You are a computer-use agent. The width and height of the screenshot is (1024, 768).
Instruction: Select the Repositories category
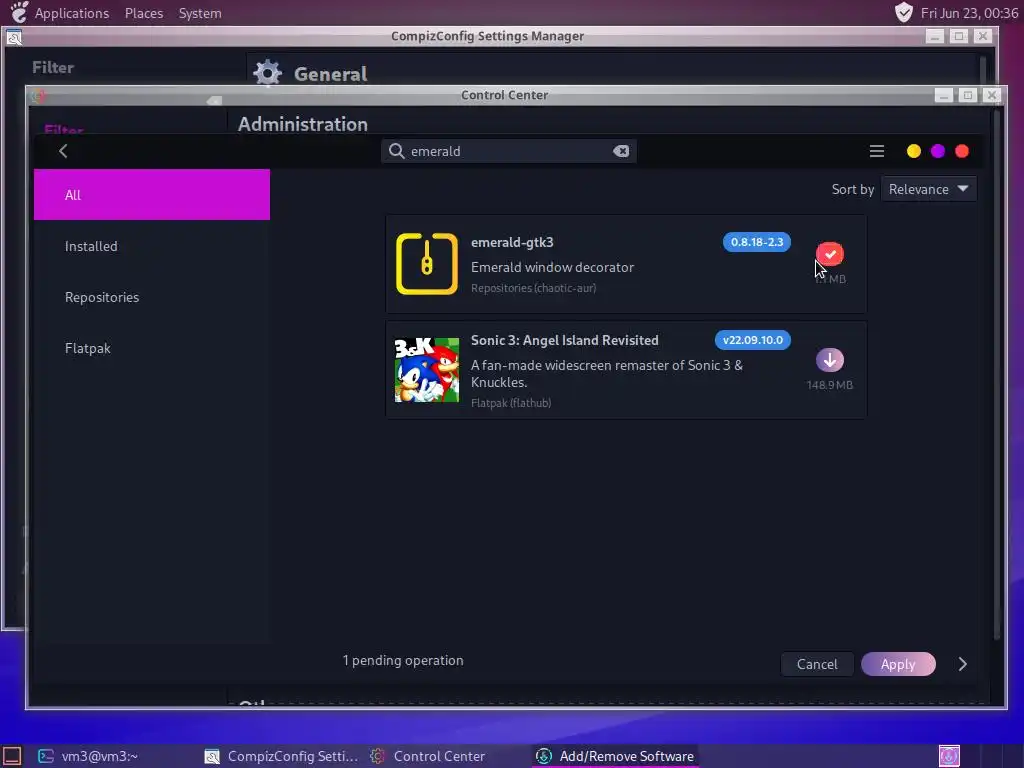[152, 297]
